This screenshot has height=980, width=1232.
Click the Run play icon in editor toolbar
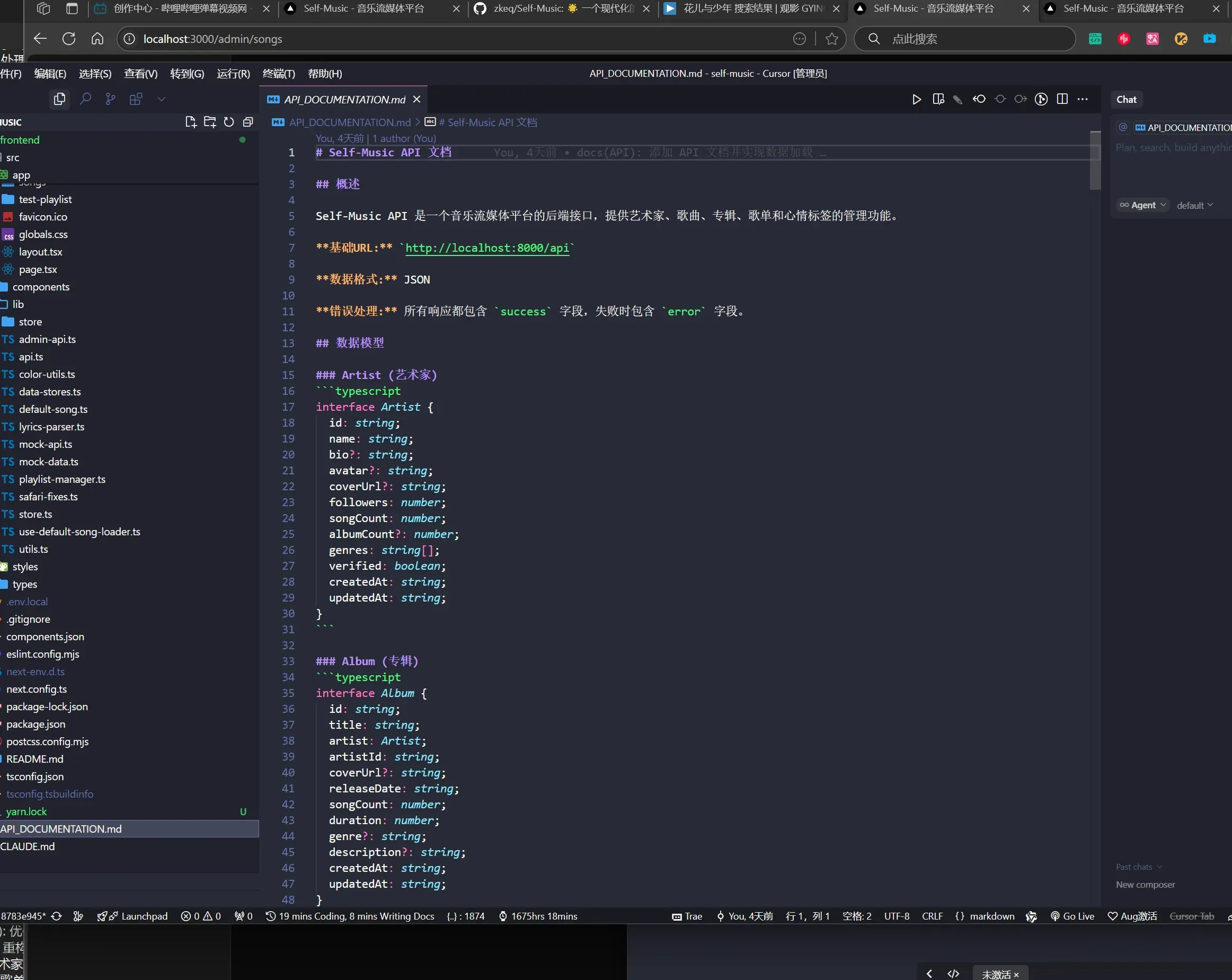[x=916, y=100]
